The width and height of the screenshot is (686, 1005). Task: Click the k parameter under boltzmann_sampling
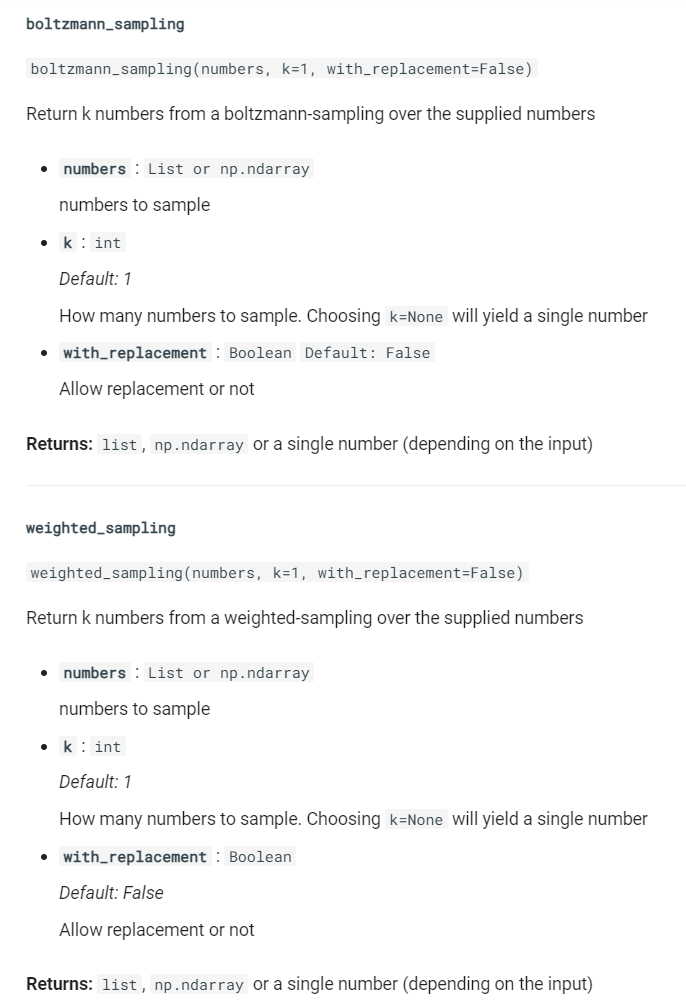click(x=68, y=243)
